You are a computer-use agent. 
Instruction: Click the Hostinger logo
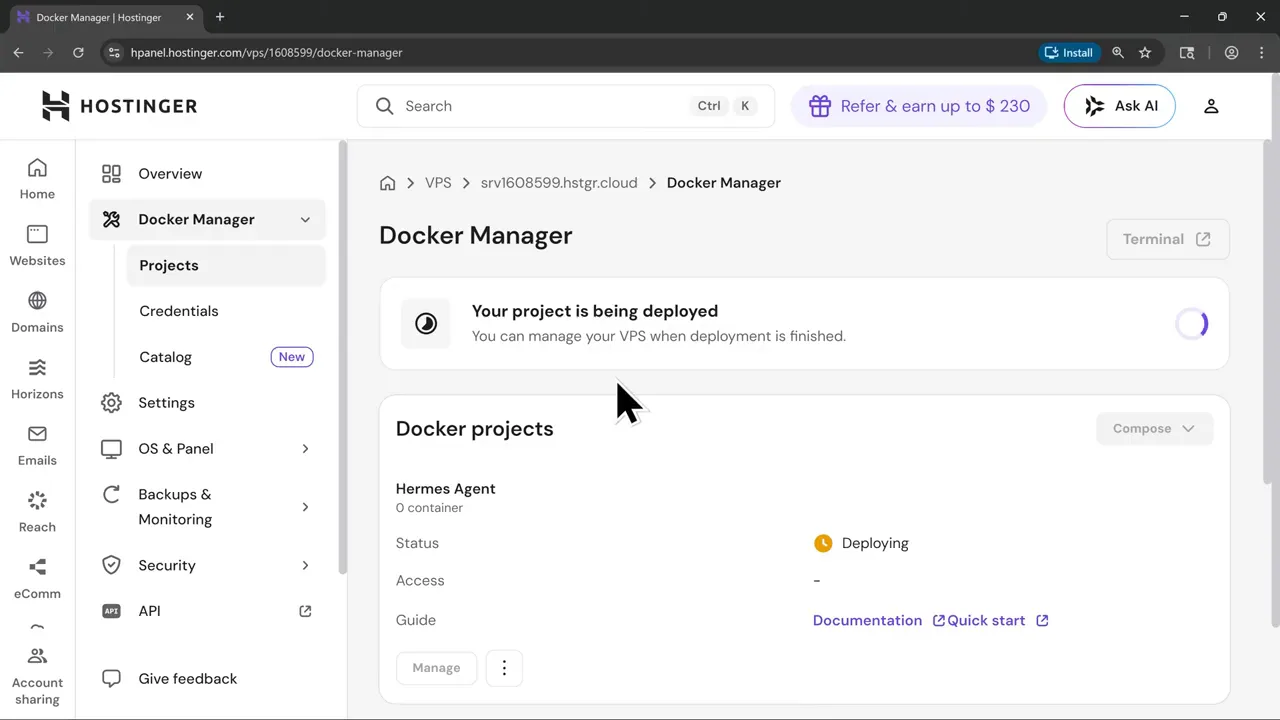click(119, 106)
